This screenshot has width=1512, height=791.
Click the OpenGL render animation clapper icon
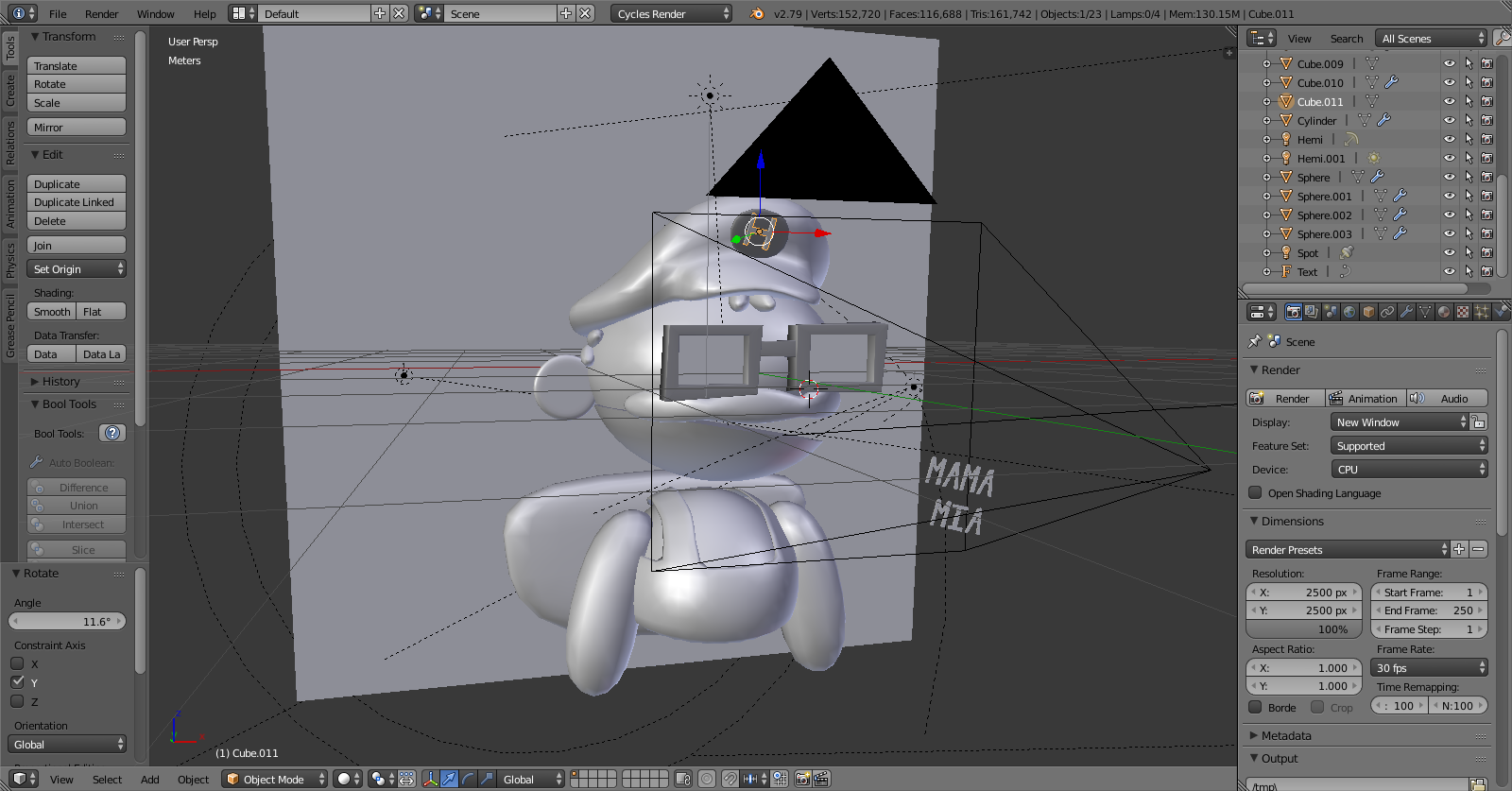821,779
